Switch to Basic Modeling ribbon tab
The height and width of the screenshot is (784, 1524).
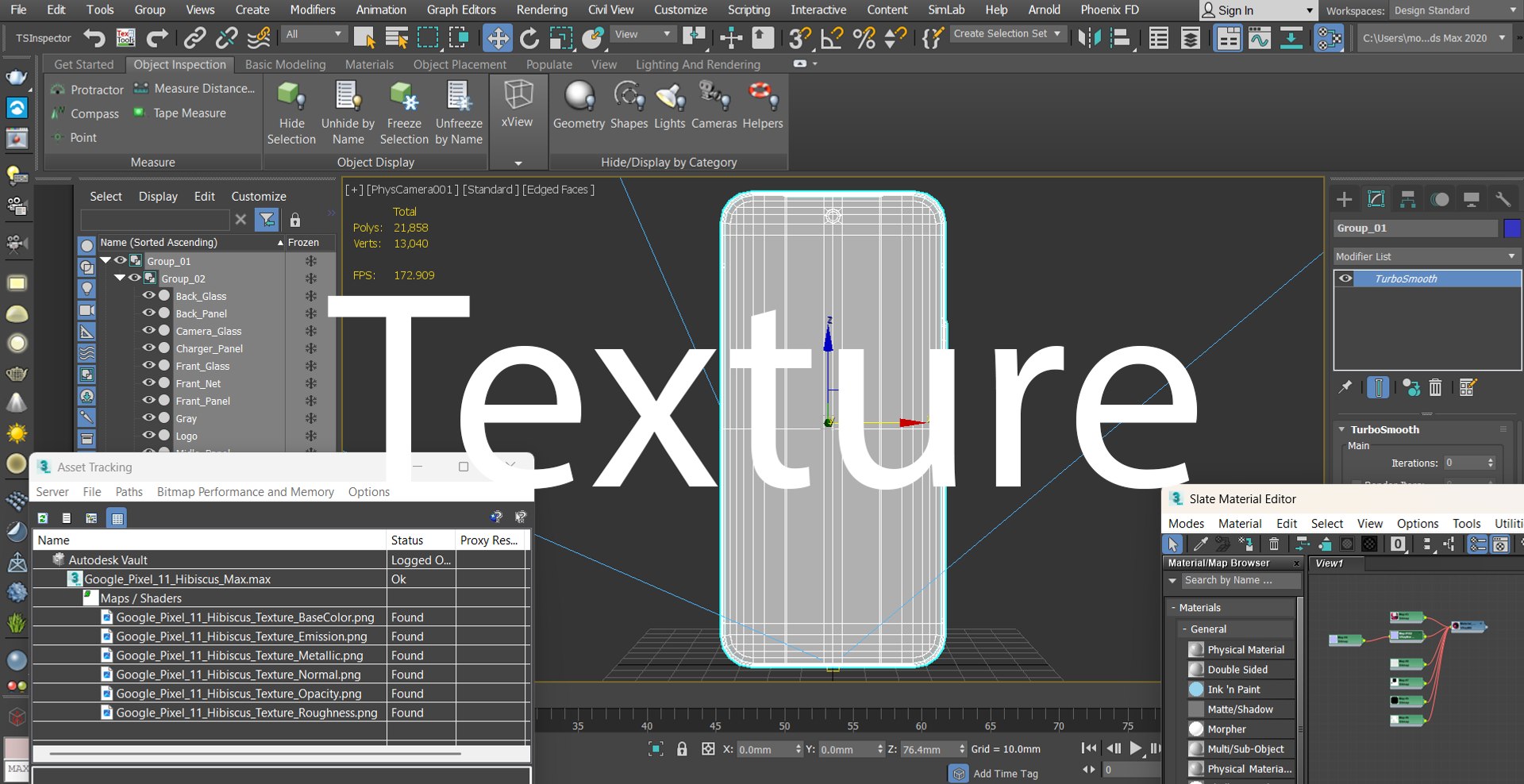[285, 64]
